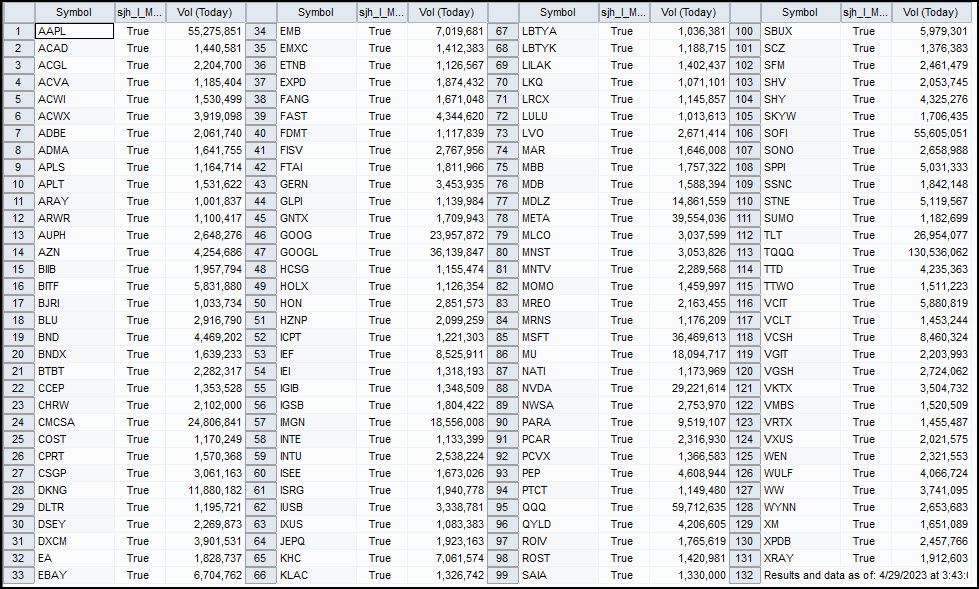Select row number 33 header beside EBAY

pos(18,575)
